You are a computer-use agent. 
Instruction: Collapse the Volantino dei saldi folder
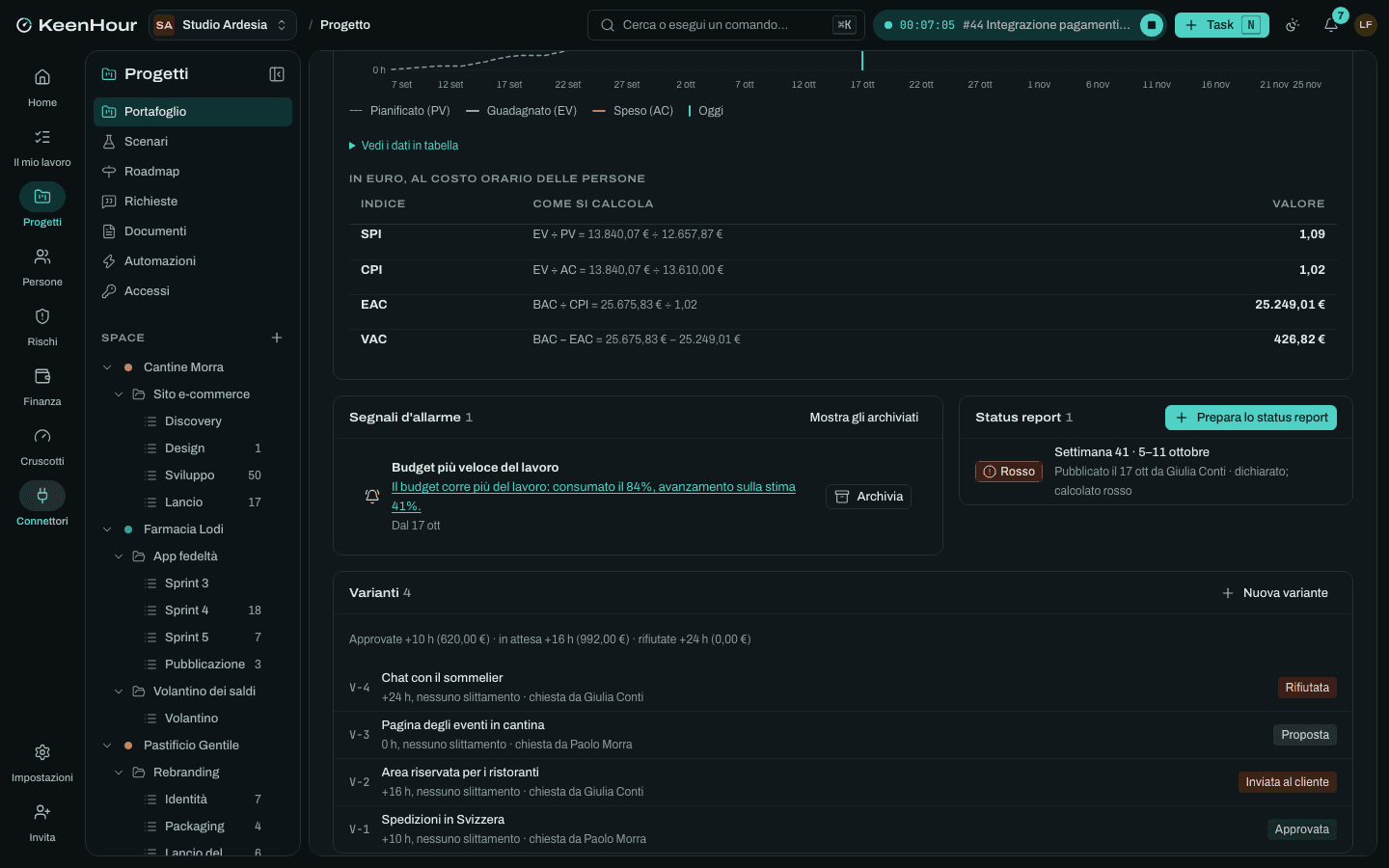(x=119, y=692)
